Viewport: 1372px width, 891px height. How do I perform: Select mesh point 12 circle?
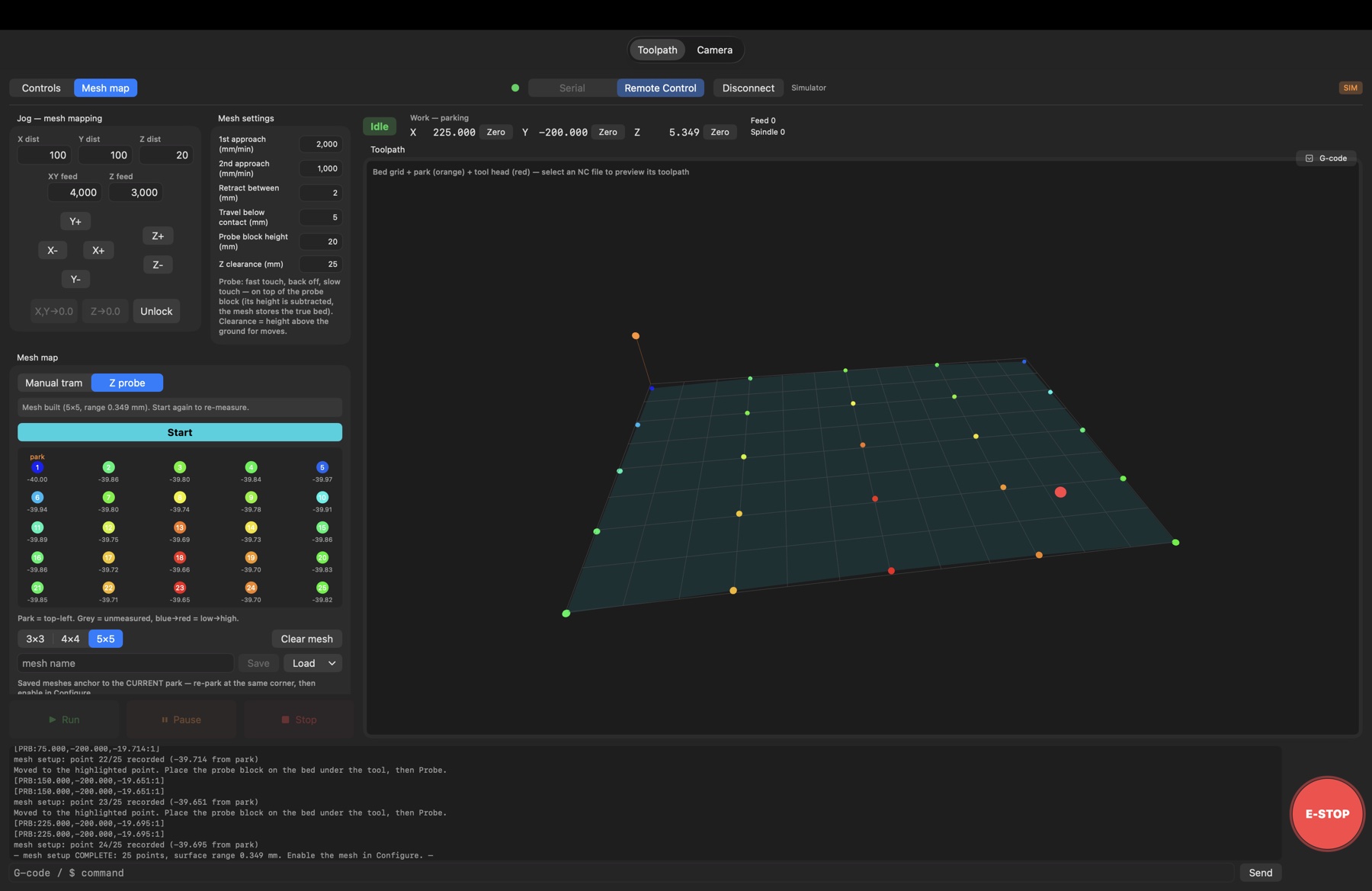pos(108,527)
